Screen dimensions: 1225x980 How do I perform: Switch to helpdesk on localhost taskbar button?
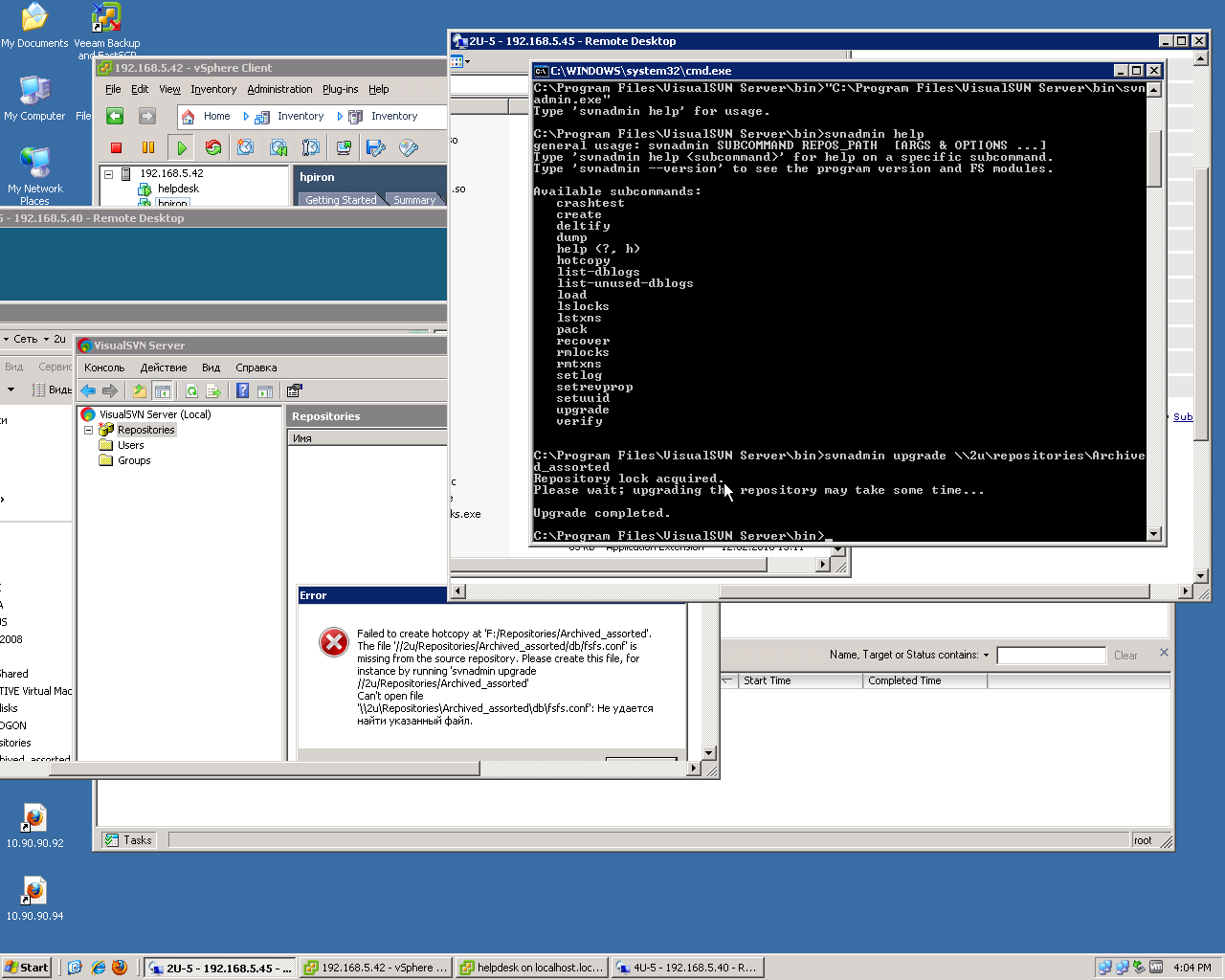[x=531, y=968]
